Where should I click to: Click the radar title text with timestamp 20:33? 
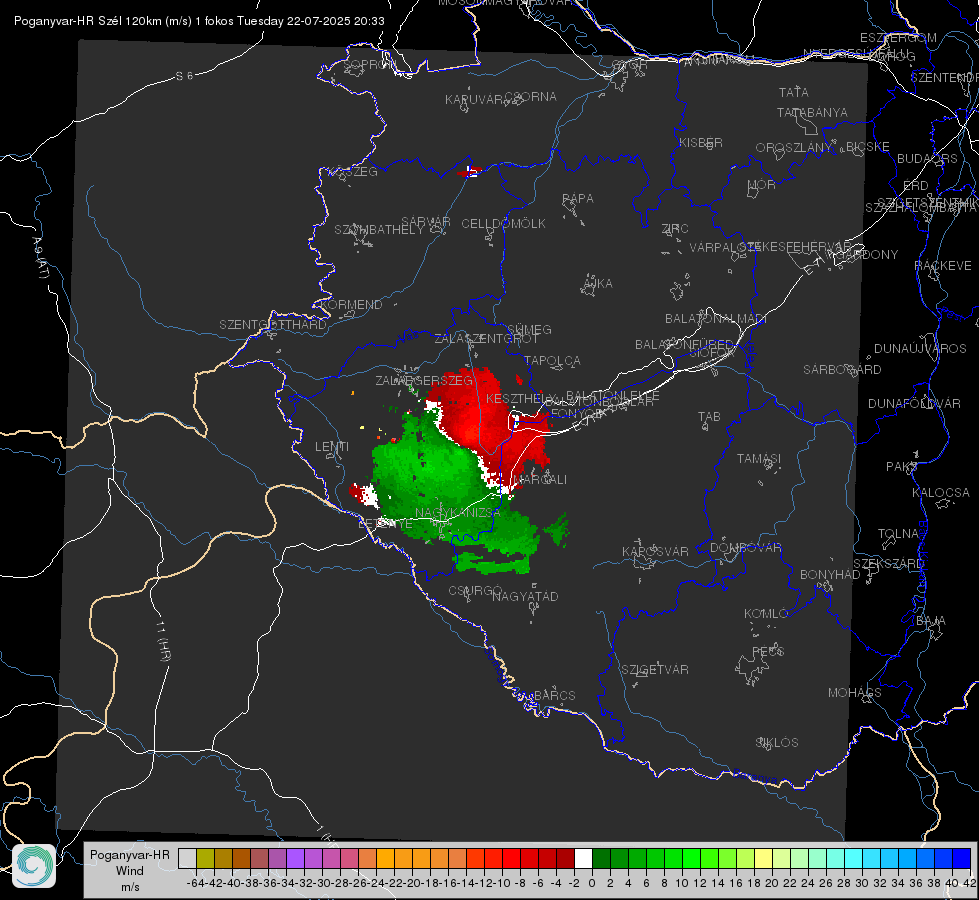coord(199,21)
